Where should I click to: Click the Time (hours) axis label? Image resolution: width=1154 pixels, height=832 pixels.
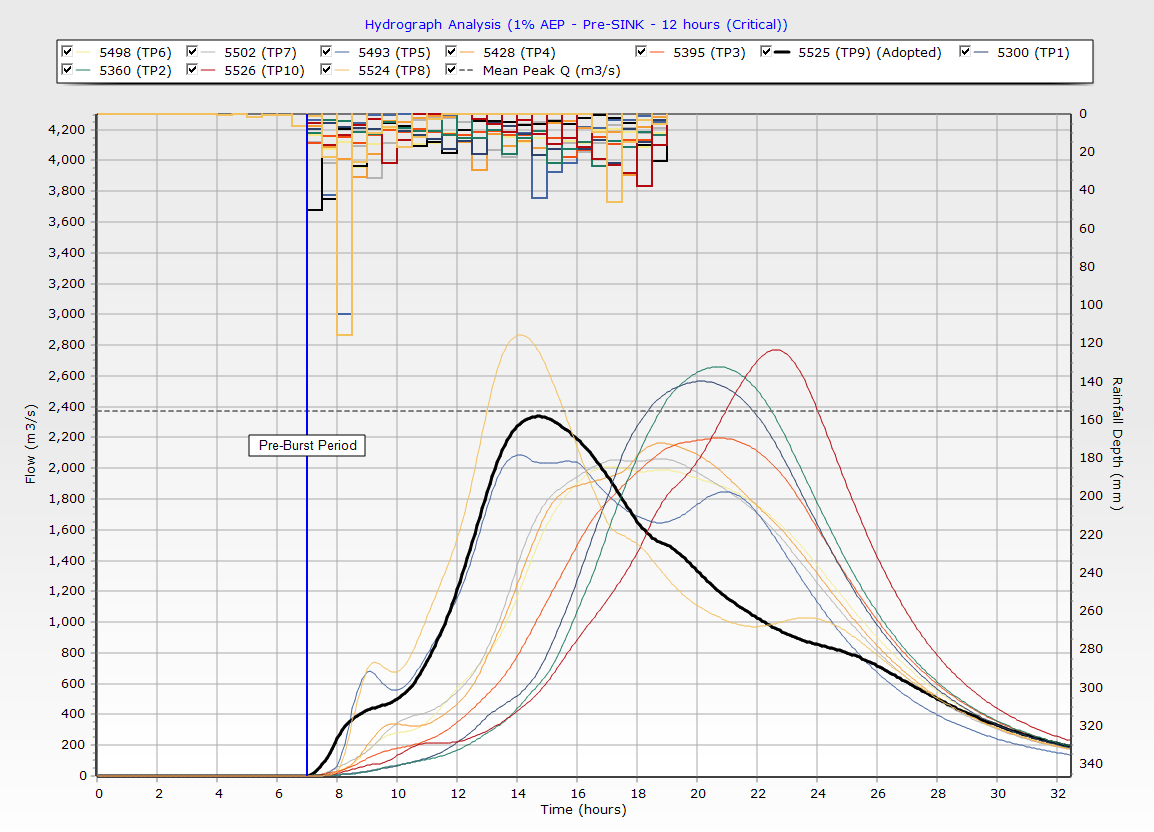click(x=583, y=810)
